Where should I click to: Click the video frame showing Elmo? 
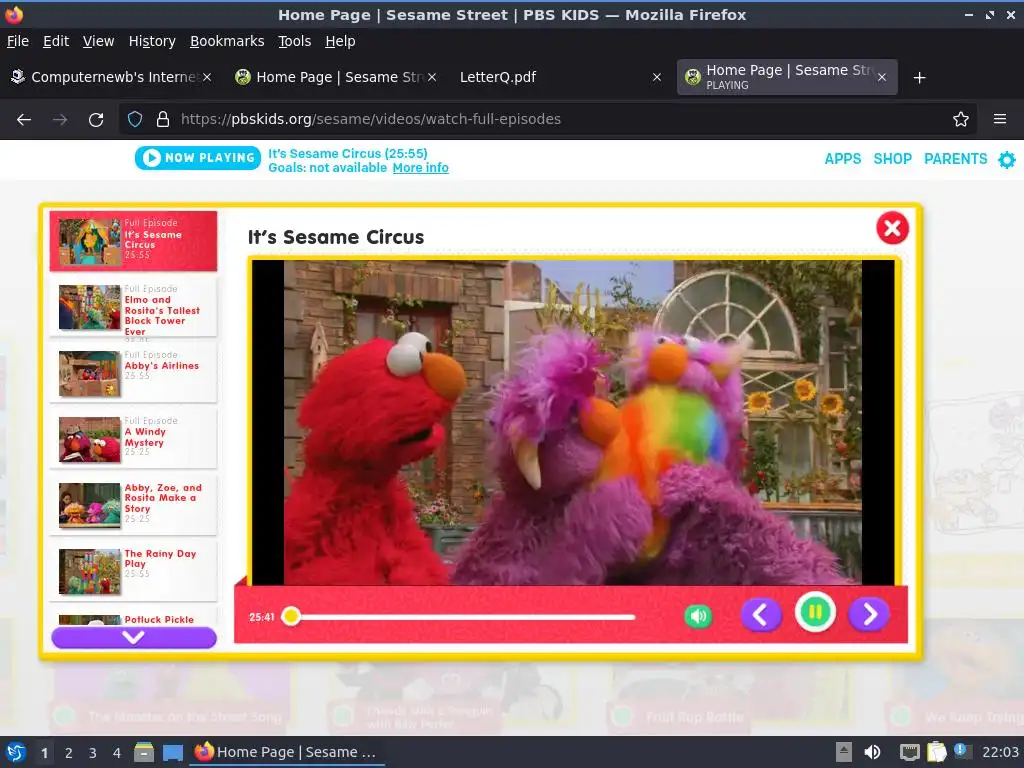573,422
